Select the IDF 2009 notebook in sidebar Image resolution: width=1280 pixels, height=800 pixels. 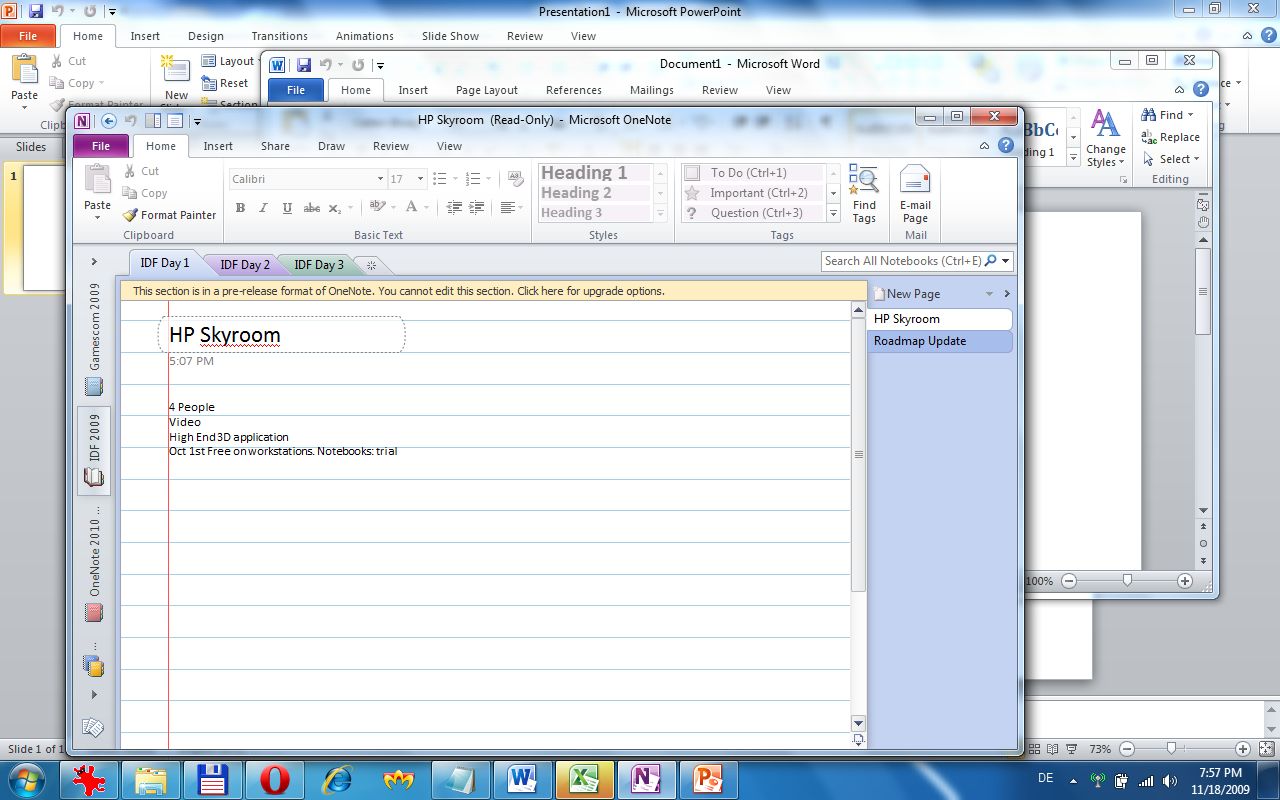93,440
